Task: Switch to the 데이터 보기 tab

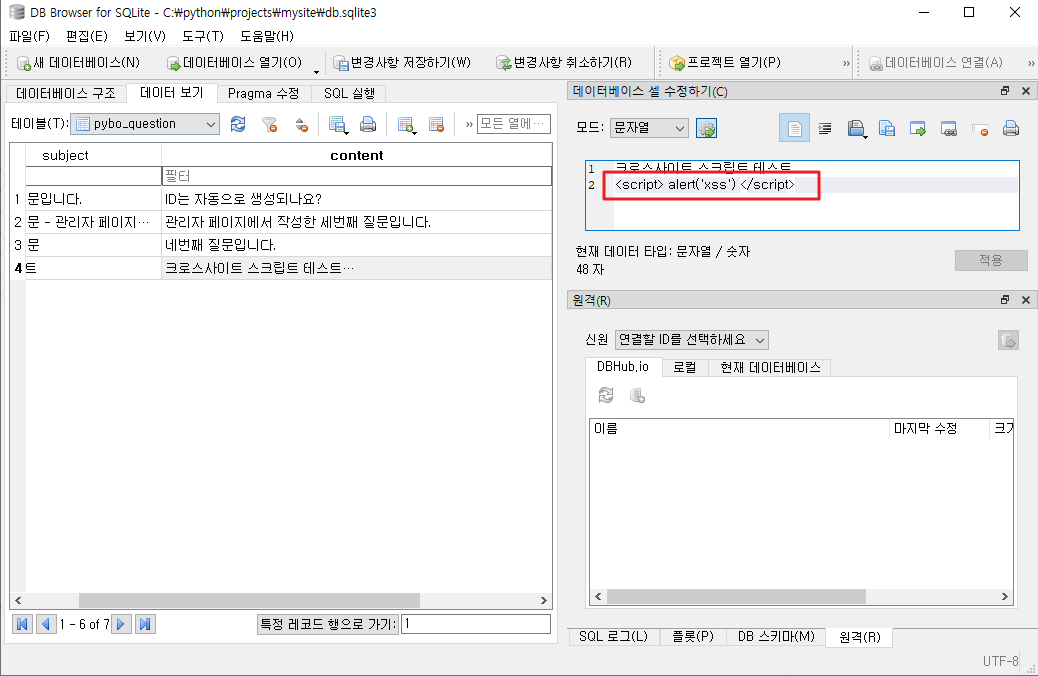Action: coord(171,93)
